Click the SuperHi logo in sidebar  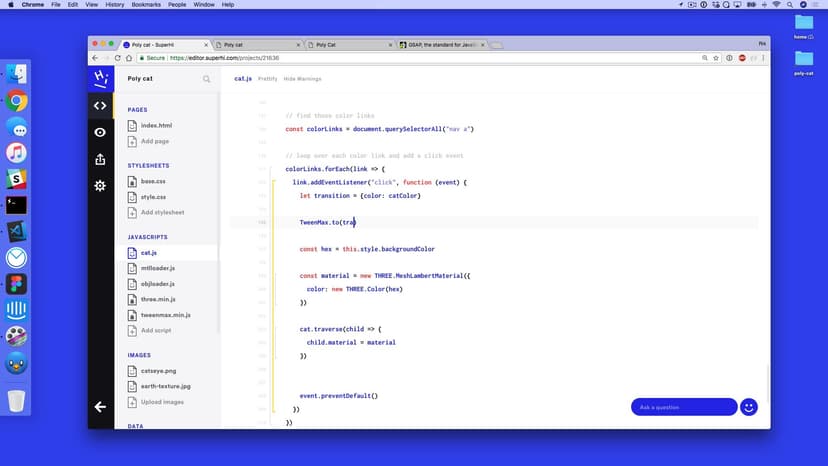click(x=100, y=78)
